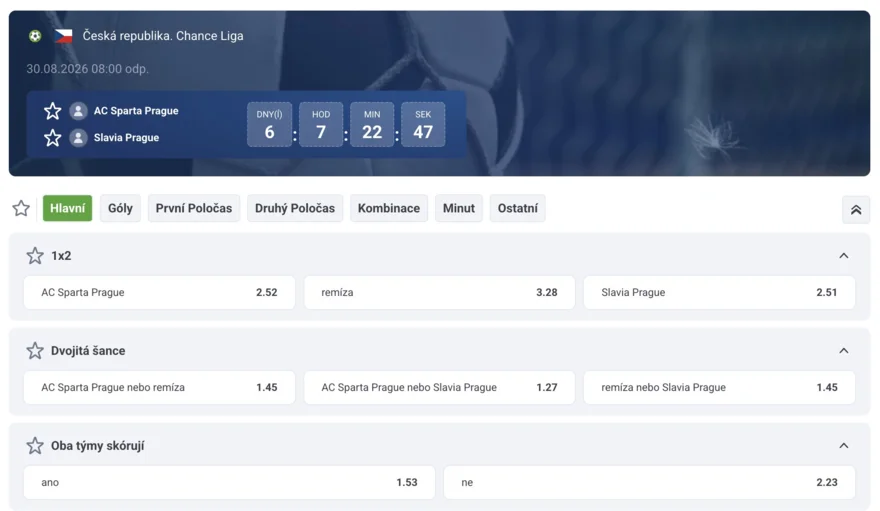Pick AC Sparta Prague nebo remíza 1.45
Screen dimensions: 880x511
coord(159,388)
